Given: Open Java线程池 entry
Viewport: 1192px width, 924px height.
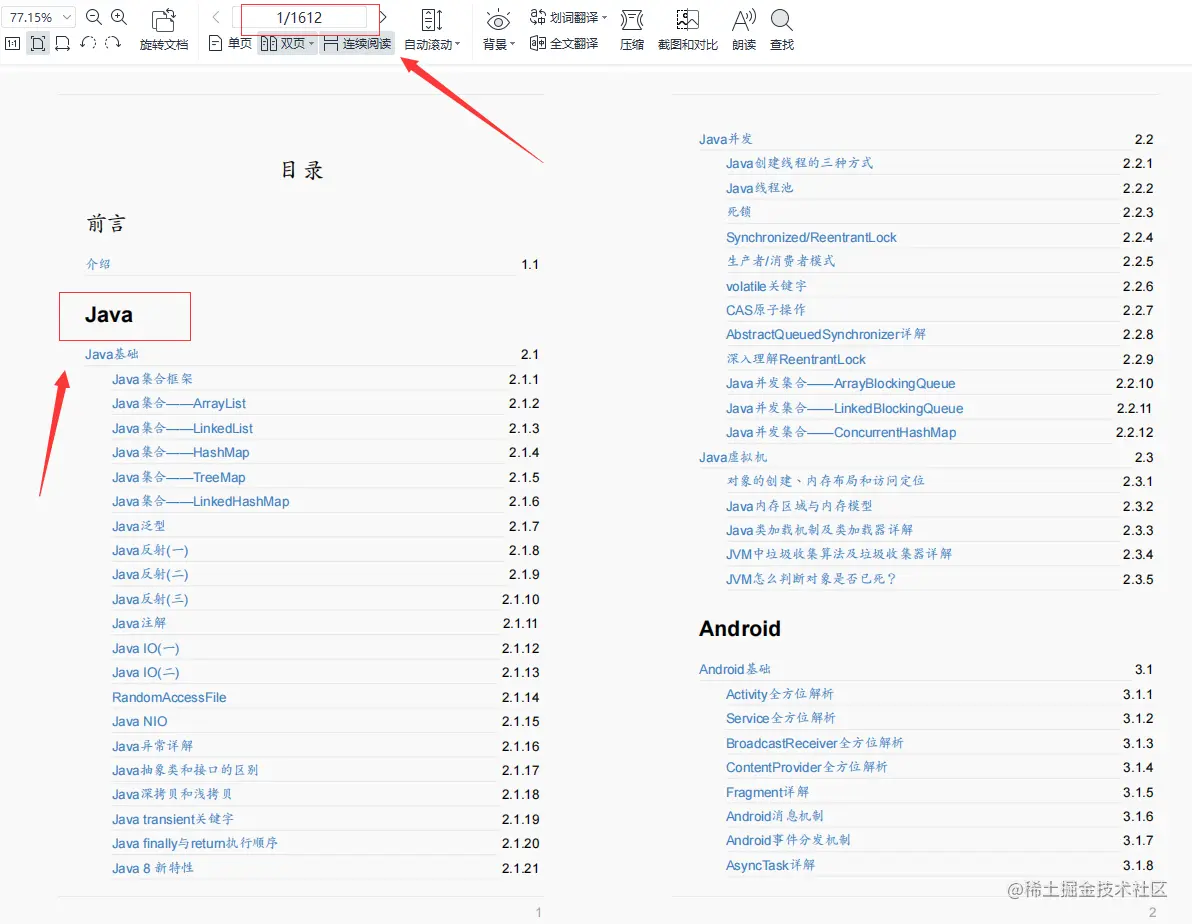Looking at the screenshot, I should [759, 188].
